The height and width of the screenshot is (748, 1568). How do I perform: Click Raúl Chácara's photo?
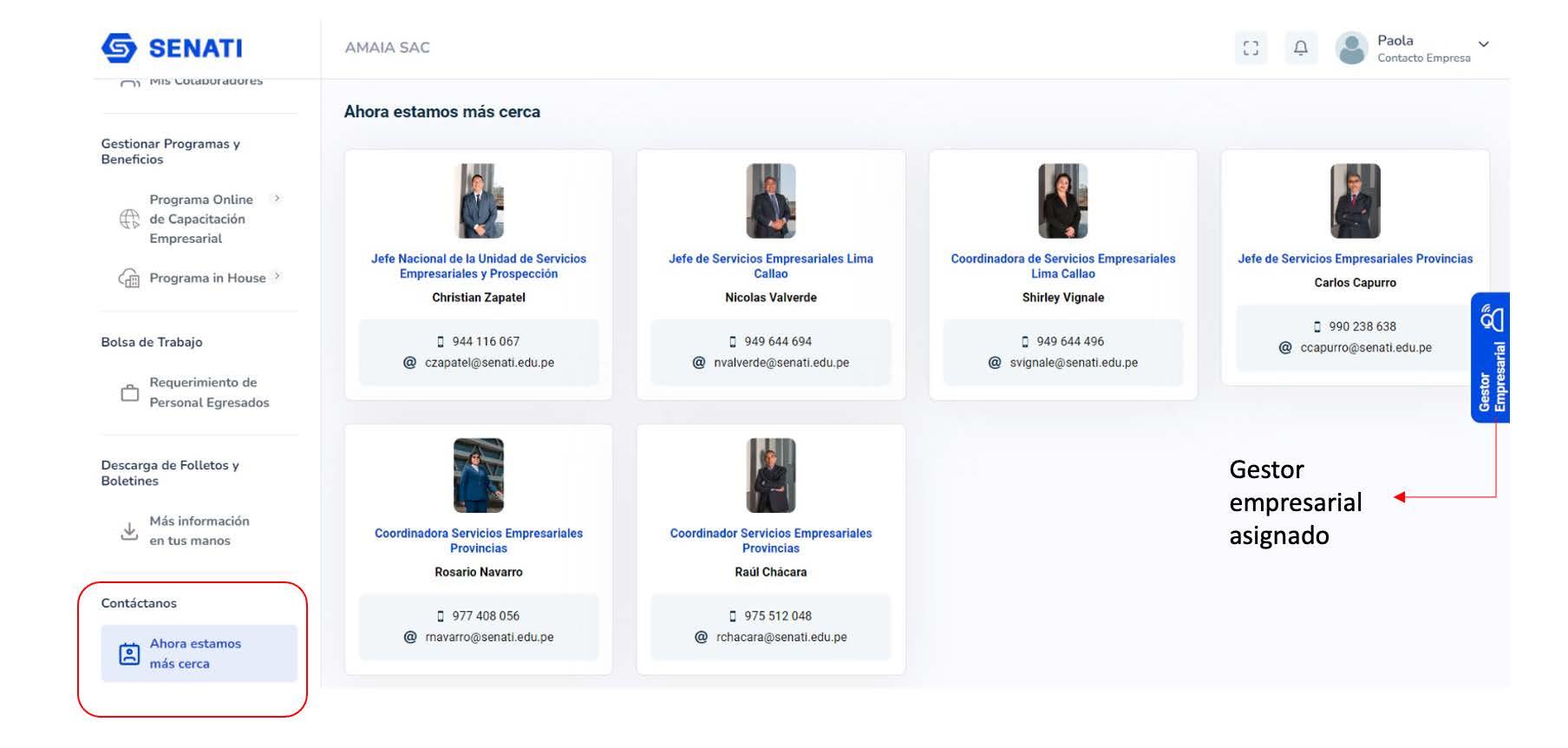coord(771,476)
